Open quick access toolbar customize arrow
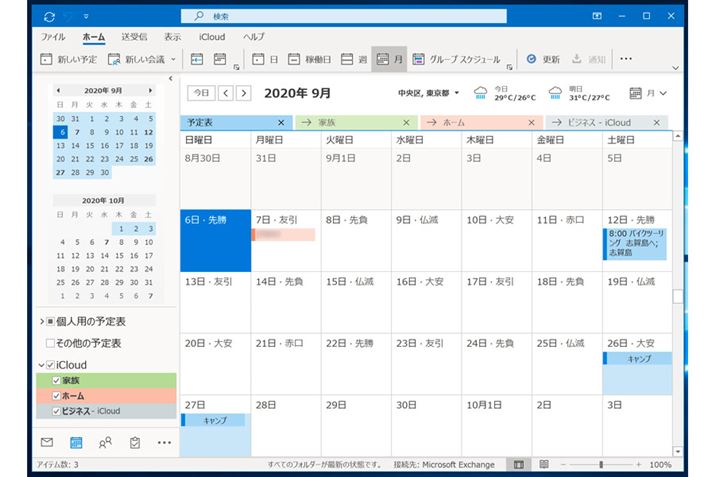 [x=86, y=17]
